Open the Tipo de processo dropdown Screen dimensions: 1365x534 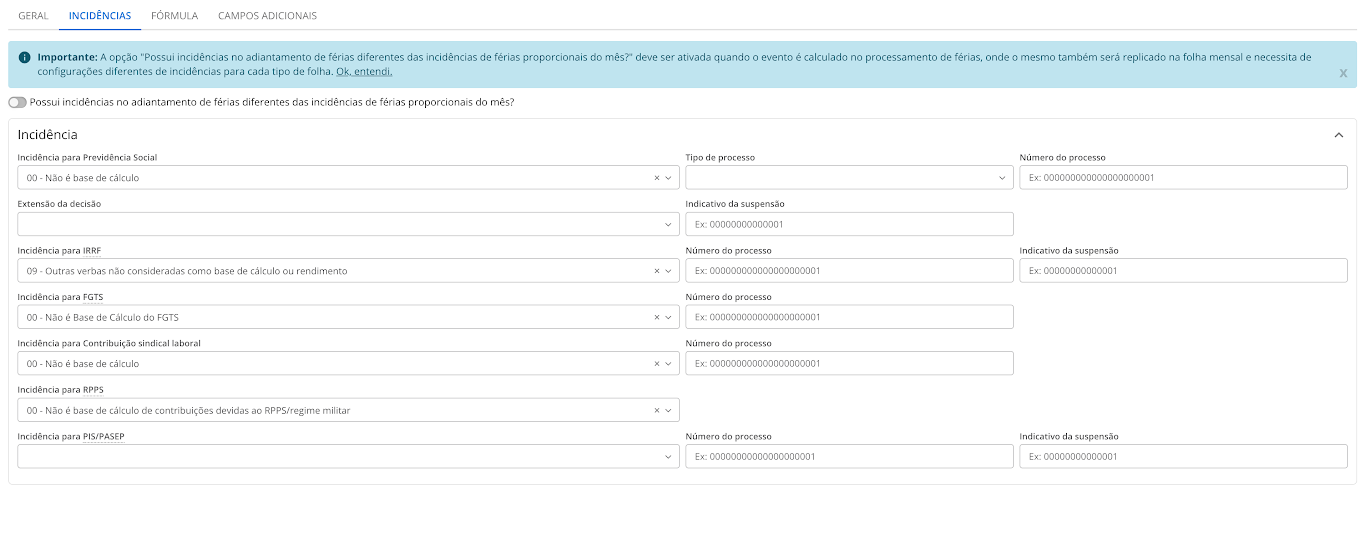(849, 178)
